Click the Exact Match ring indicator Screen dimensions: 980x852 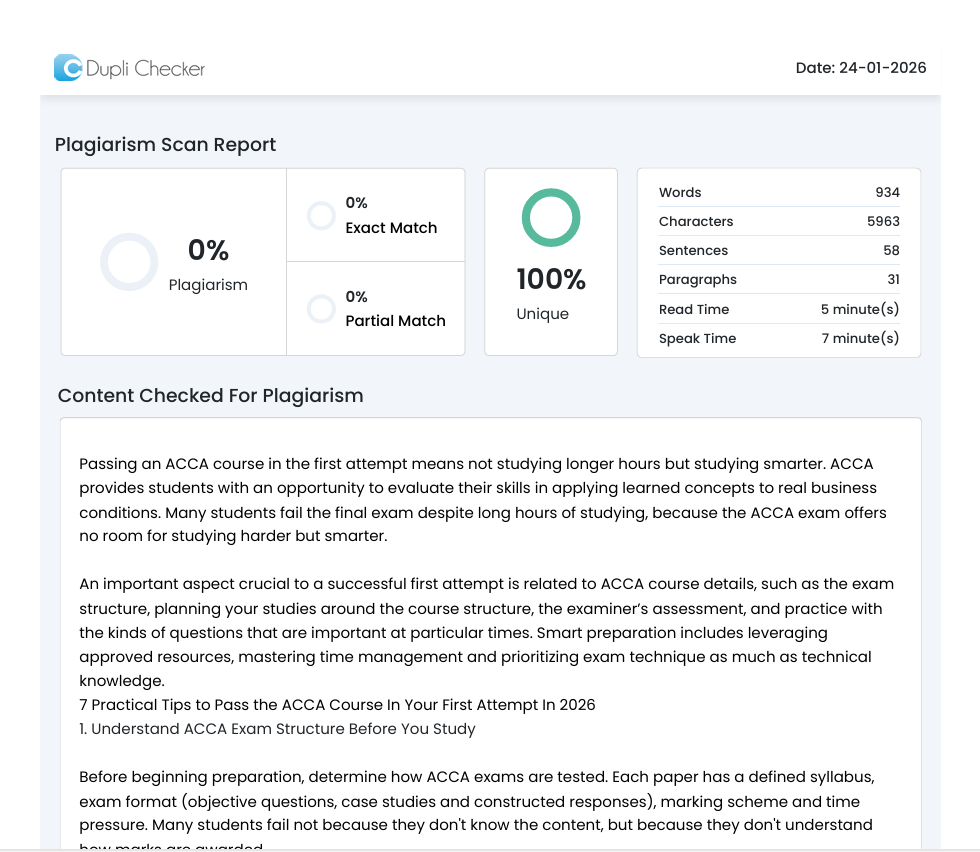pos(321,216)
